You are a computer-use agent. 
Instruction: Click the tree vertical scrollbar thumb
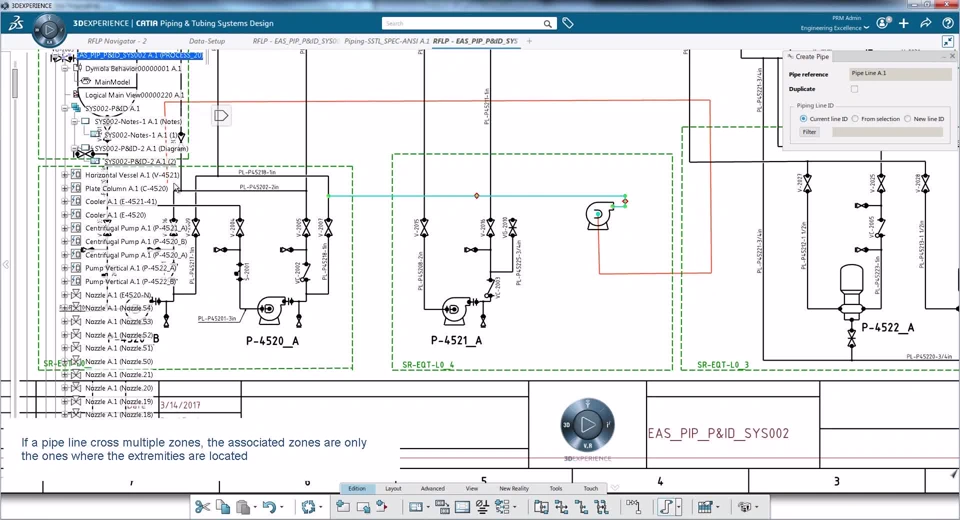click(x=15, y=83)
